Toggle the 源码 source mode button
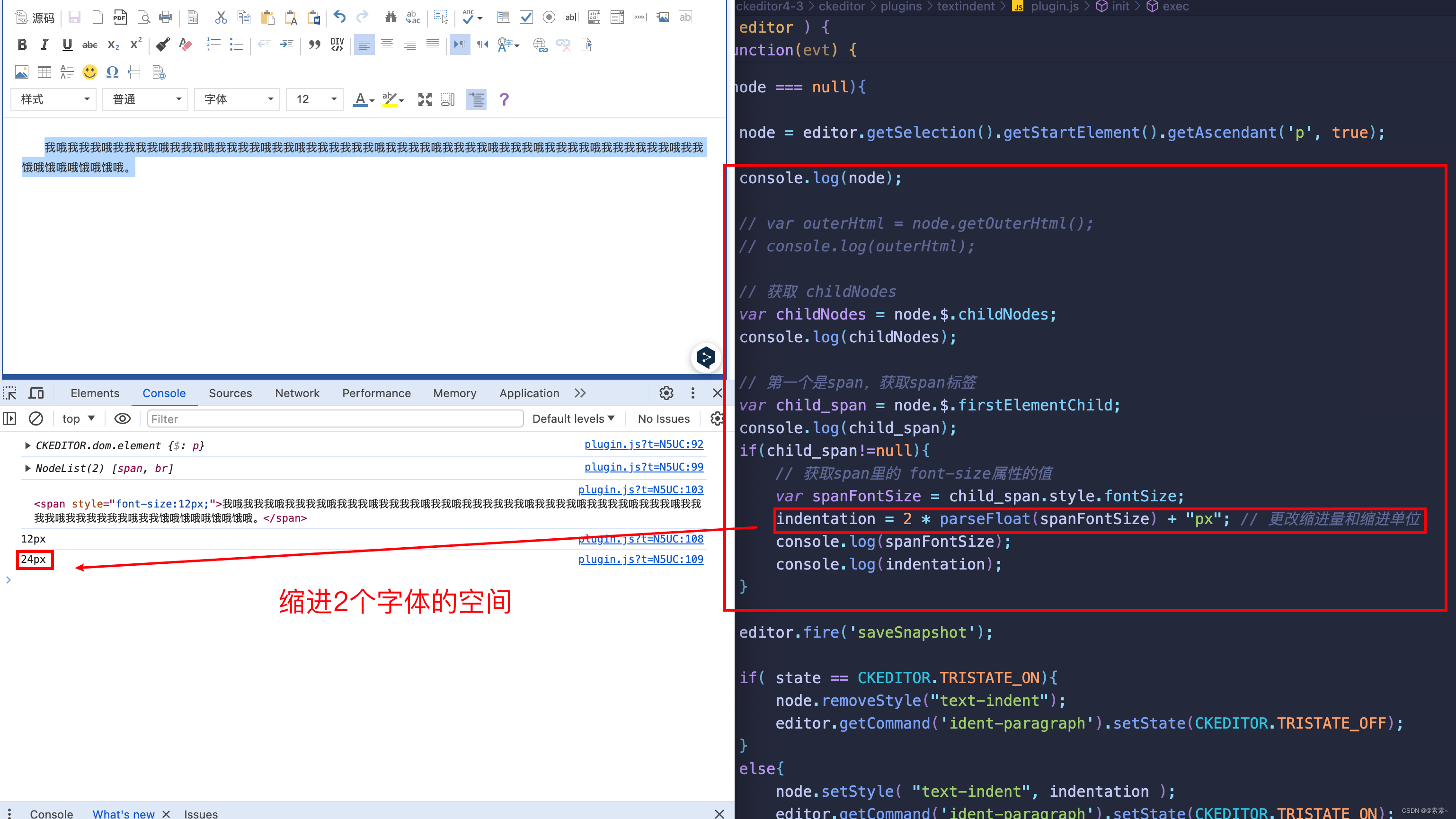This screenshot has width=1456, height=819. coord(35,18)
